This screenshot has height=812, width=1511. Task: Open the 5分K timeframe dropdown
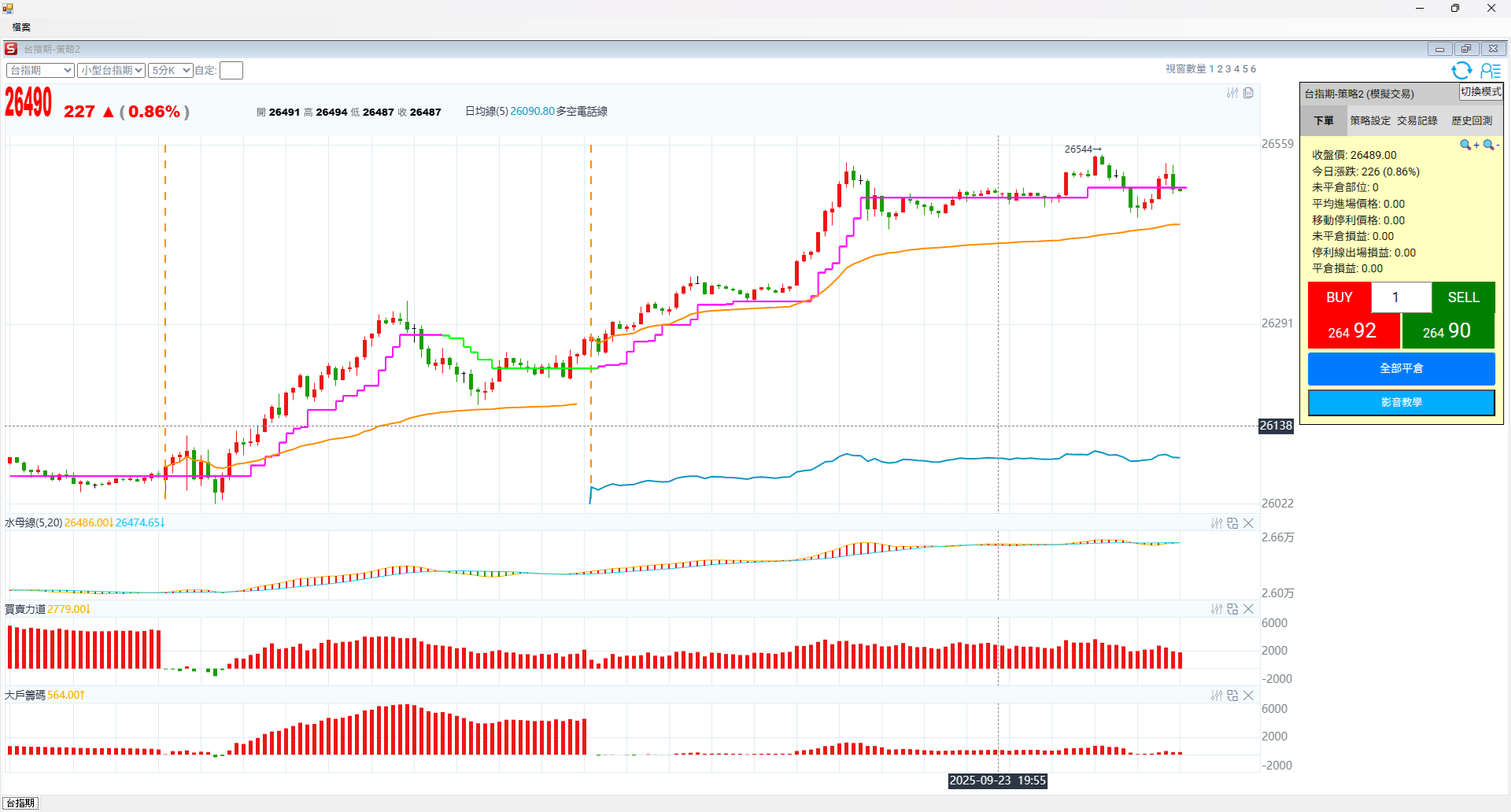click(171, 71)
